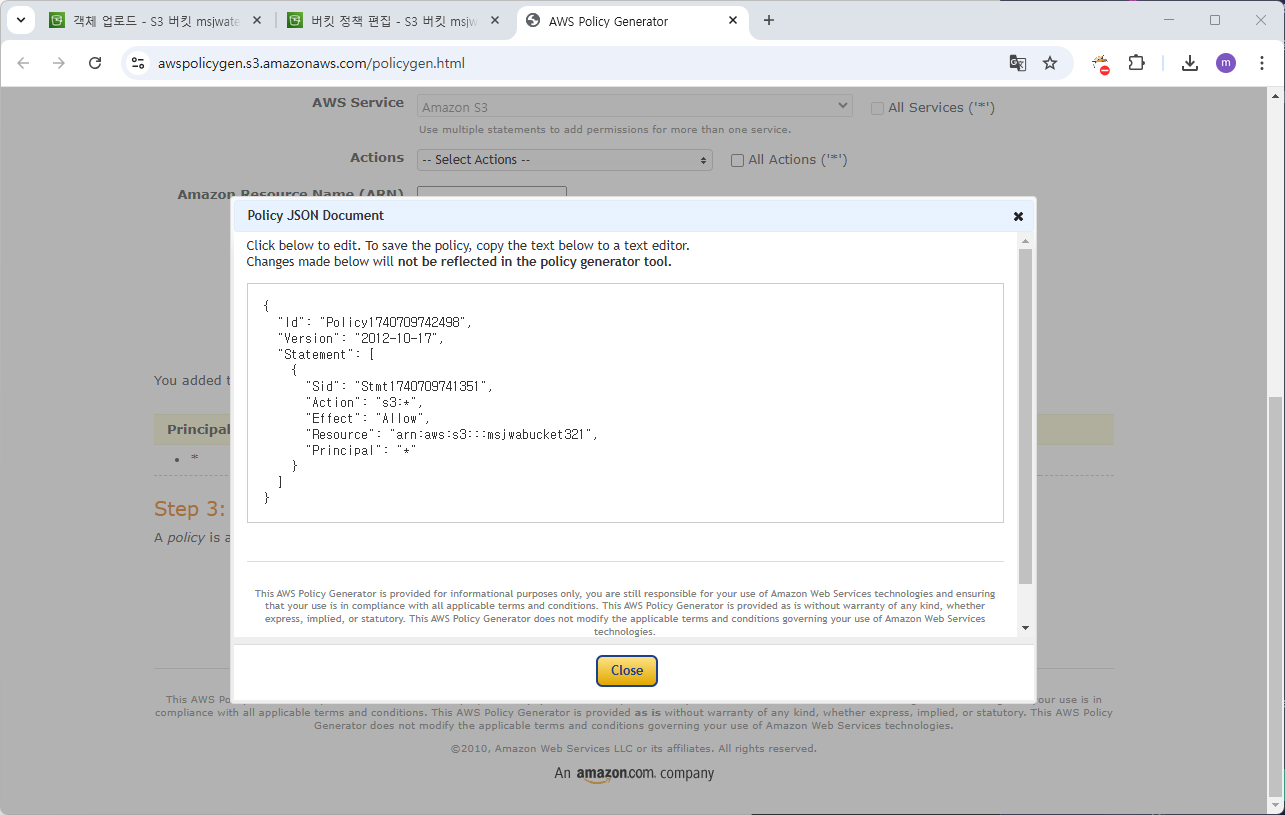Open a new tab with plus button
Screen dimensions: 1285x815
click(x=769, y=20)
